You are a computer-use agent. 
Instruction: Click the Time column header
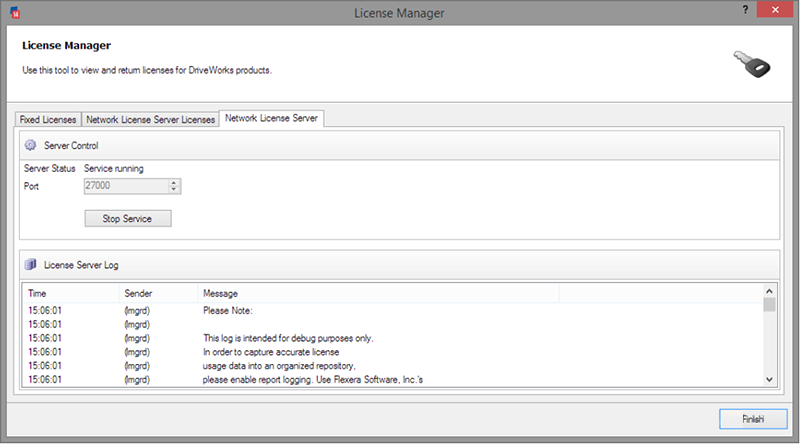(70, 294)
